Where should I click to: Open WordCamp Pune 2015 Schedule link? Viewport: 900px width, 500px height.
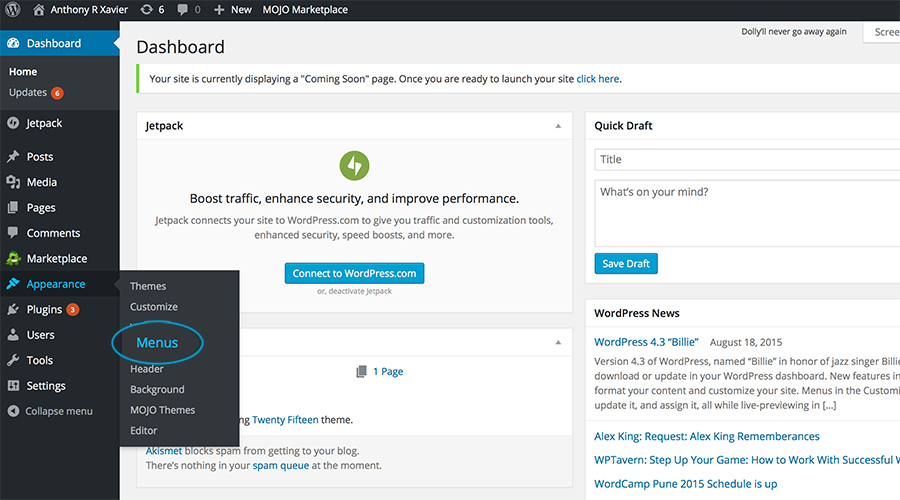click(x=685, y=484)
